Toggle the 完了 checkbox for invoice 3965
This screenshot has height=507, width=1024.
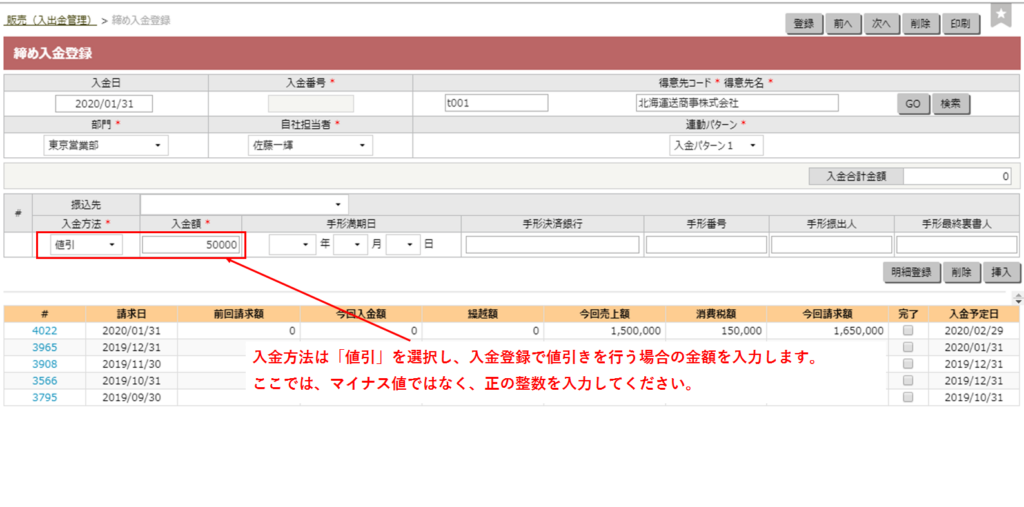908,347
